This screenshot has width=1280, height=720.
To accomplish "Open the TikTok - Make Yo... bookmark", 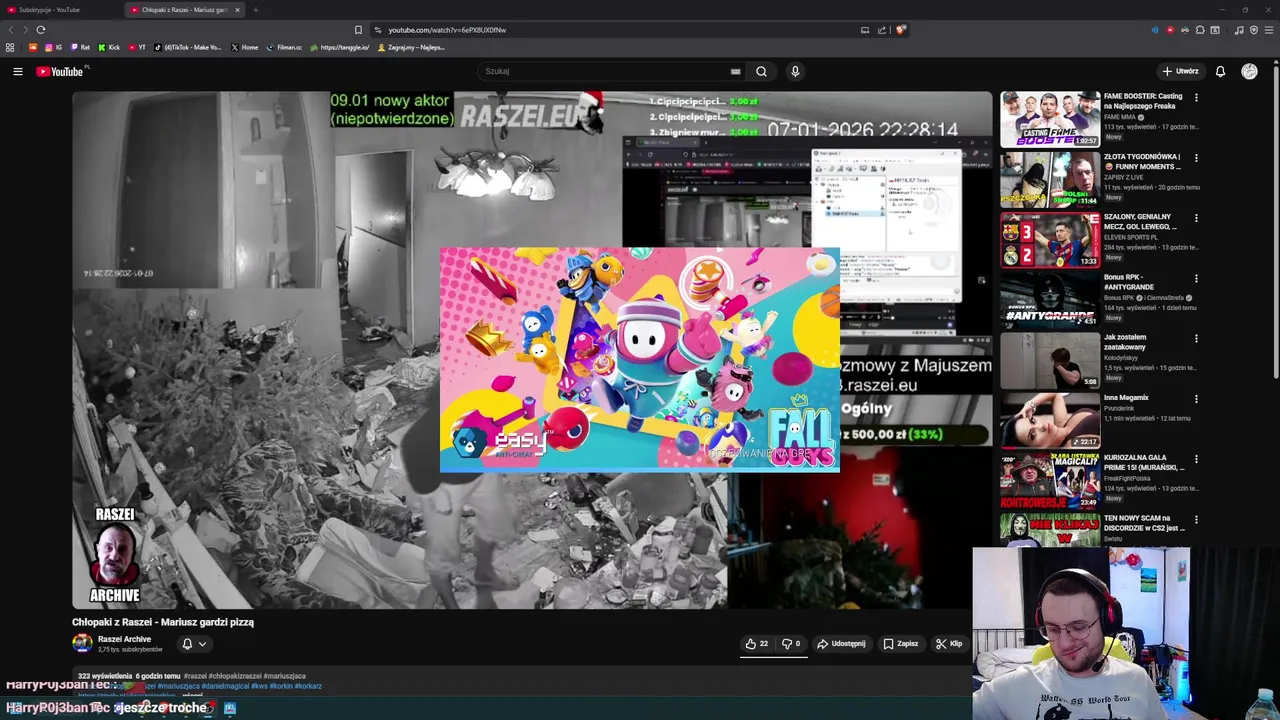I will click(188, 47).
